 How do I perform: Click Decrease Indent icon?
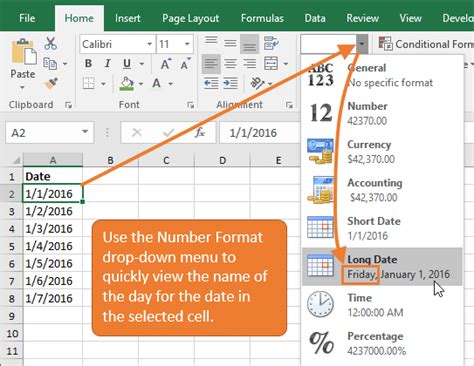tap(211, 83)
